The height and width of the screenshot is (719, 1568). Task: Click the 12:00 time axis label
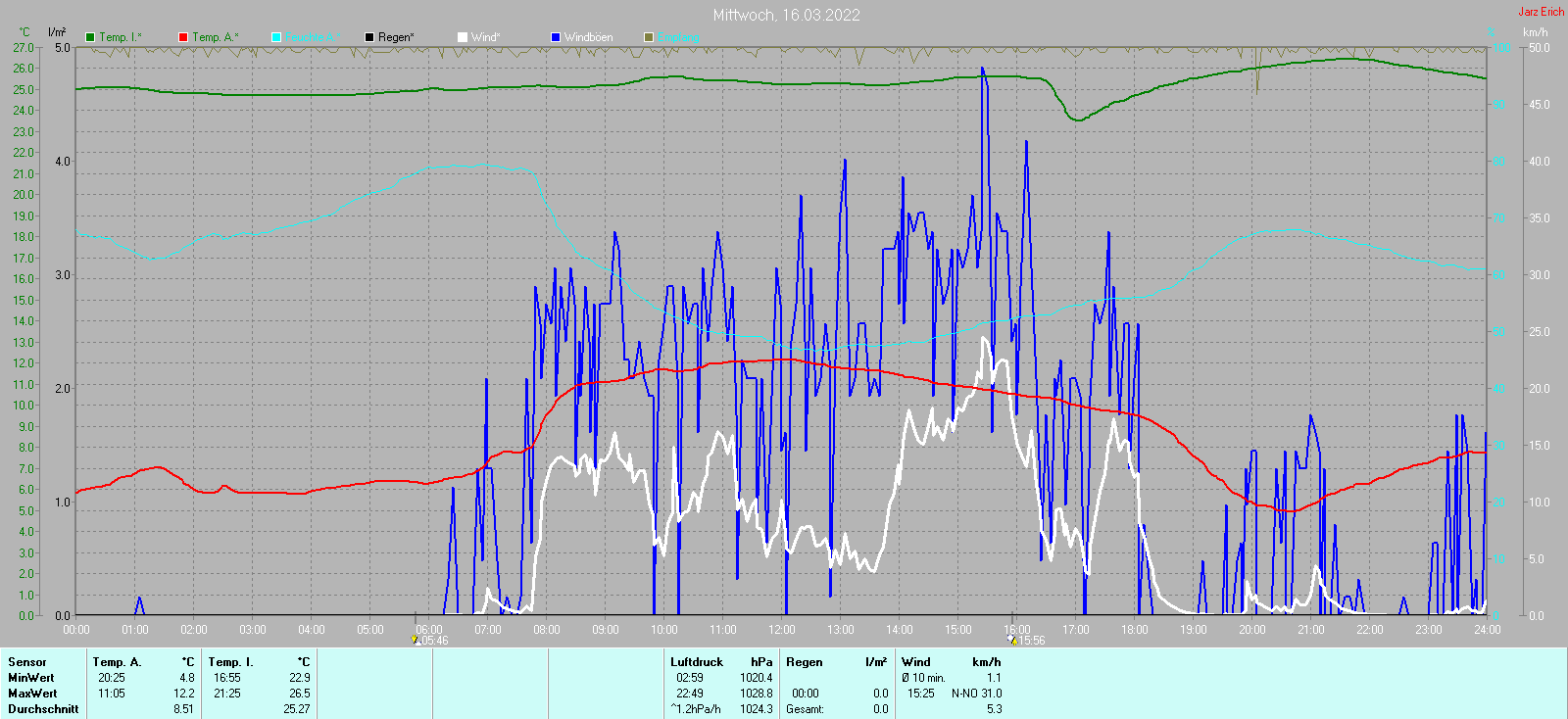pyautogui.click(x=782, y=630)
